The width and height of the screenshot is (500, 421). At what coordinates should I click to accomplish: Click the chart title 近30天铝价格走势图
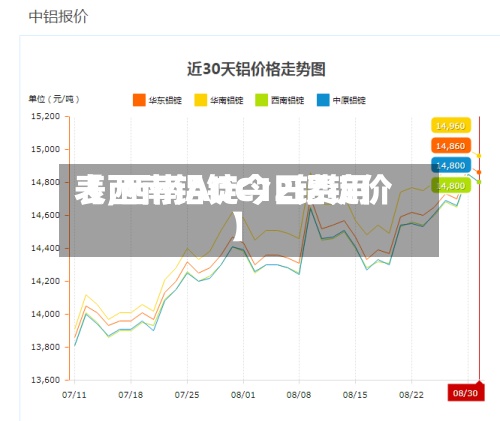click(x=256, y=70)
